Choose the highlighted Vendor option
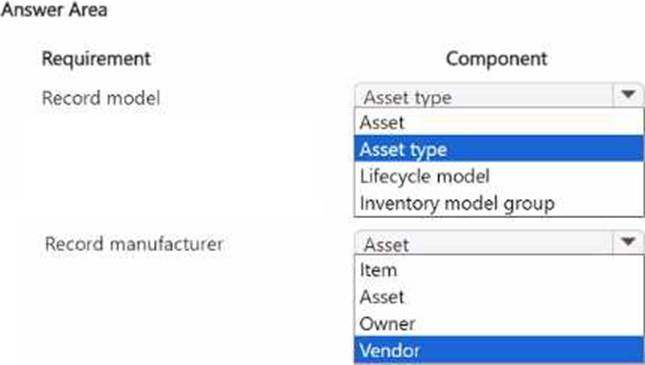Viewport: 645px width, 365px height. click(499, 350)
